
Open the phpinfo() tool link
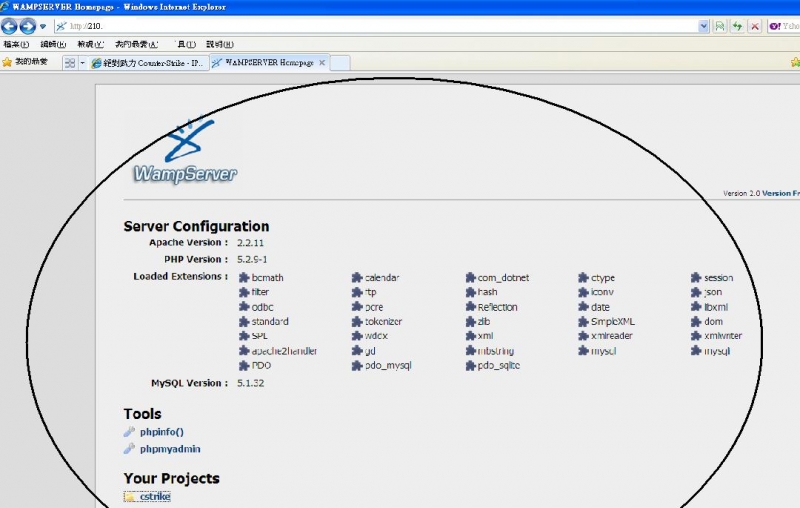click(162, 432)
